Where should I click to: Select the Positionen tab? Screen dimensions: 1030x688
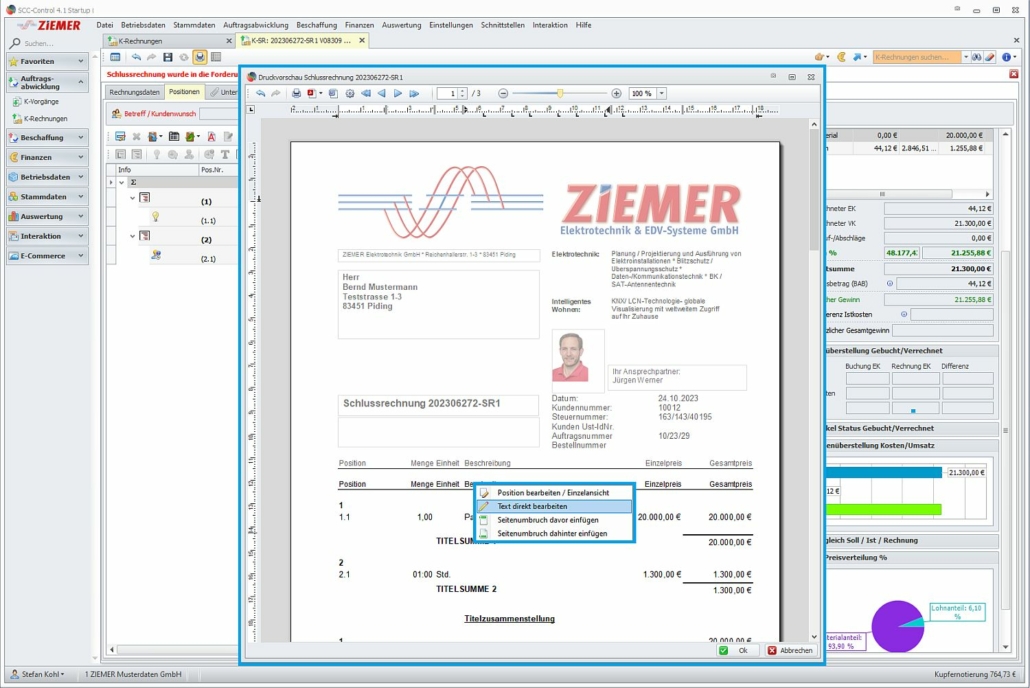click(x=184, y=92)
